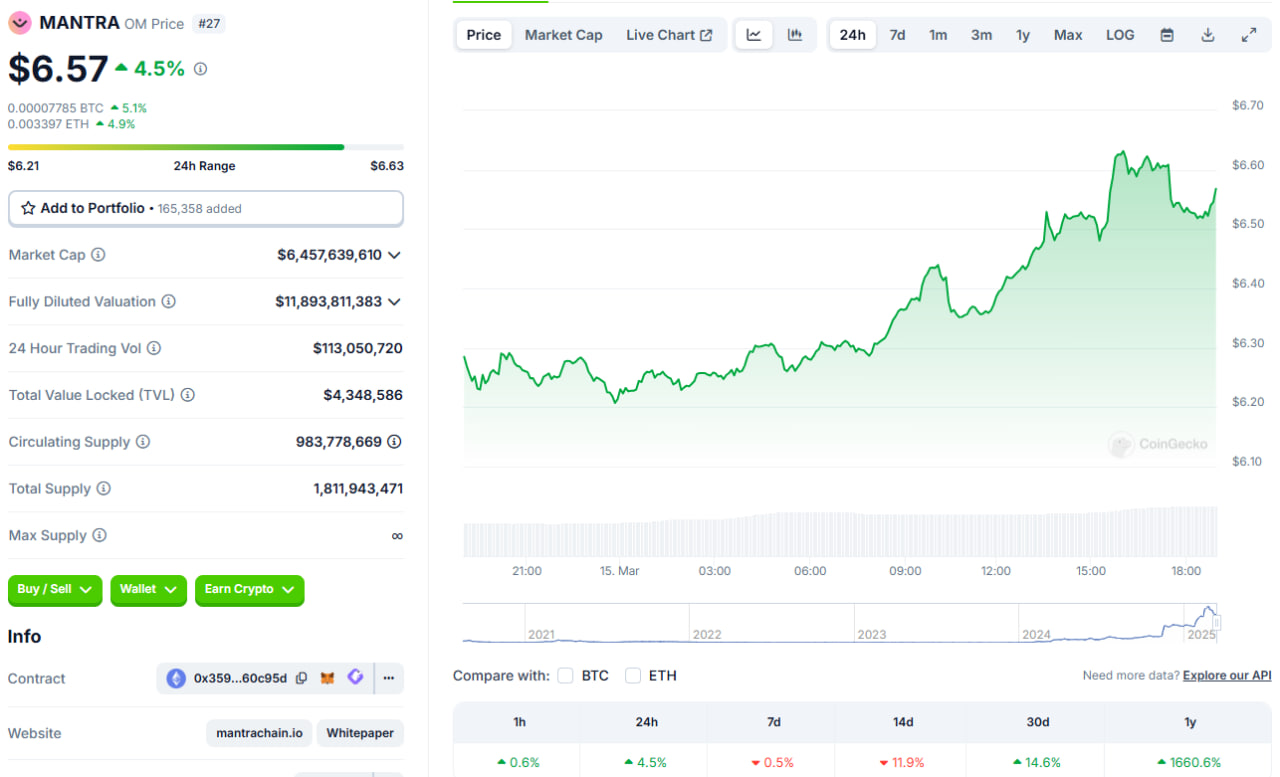
Task: Click the $6.57 current price
Action: coord(58,68)
